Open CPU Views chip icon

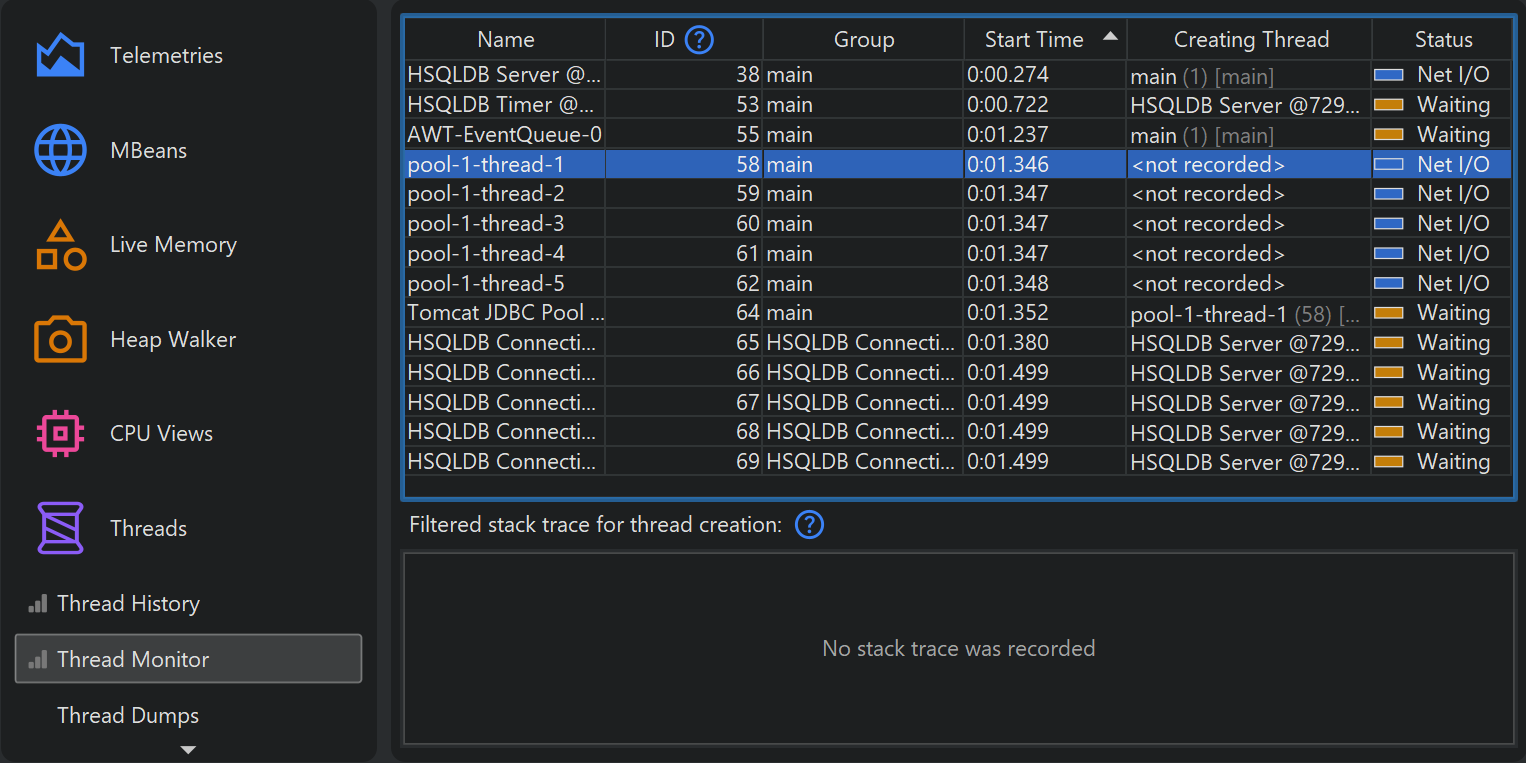[60, 434]
